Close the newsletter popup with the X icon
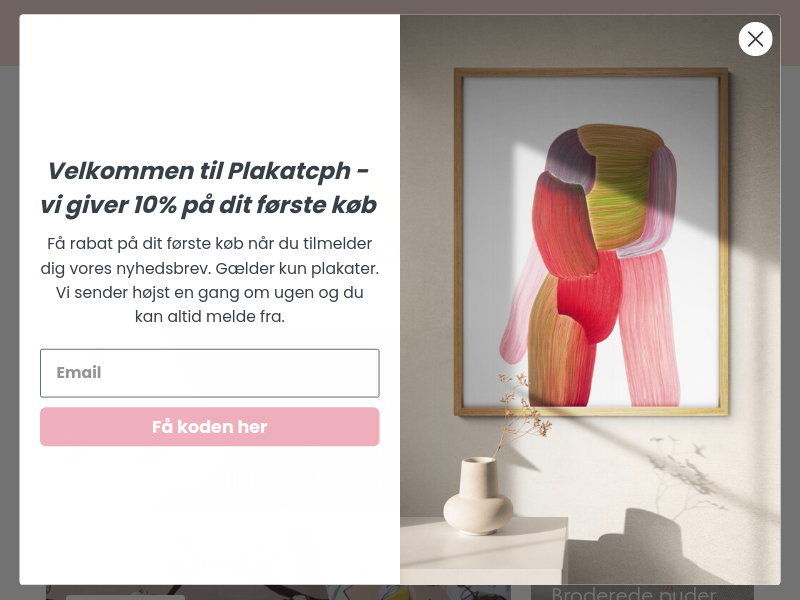 click(x=755, y=39)
